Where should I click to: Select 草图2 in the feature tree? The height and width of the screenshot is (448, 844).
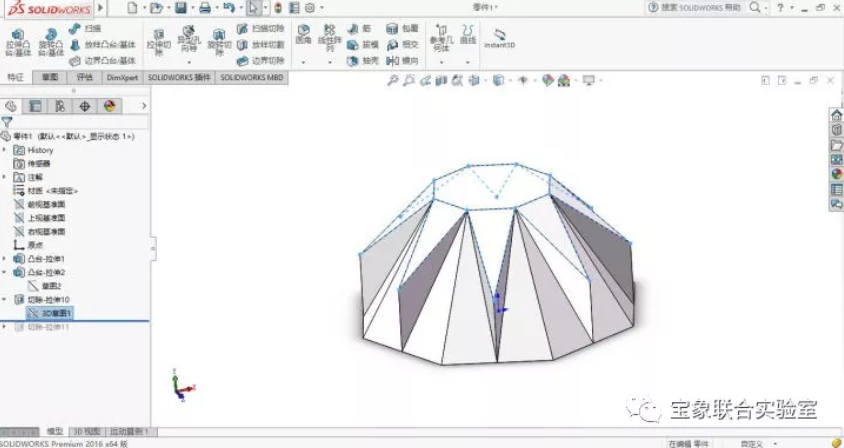(x=45, y=286)
